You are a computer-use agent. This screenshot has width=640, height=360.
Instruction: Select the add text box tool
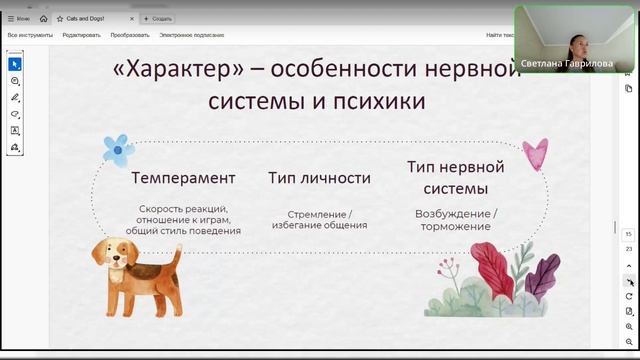[x=15, y=131]
